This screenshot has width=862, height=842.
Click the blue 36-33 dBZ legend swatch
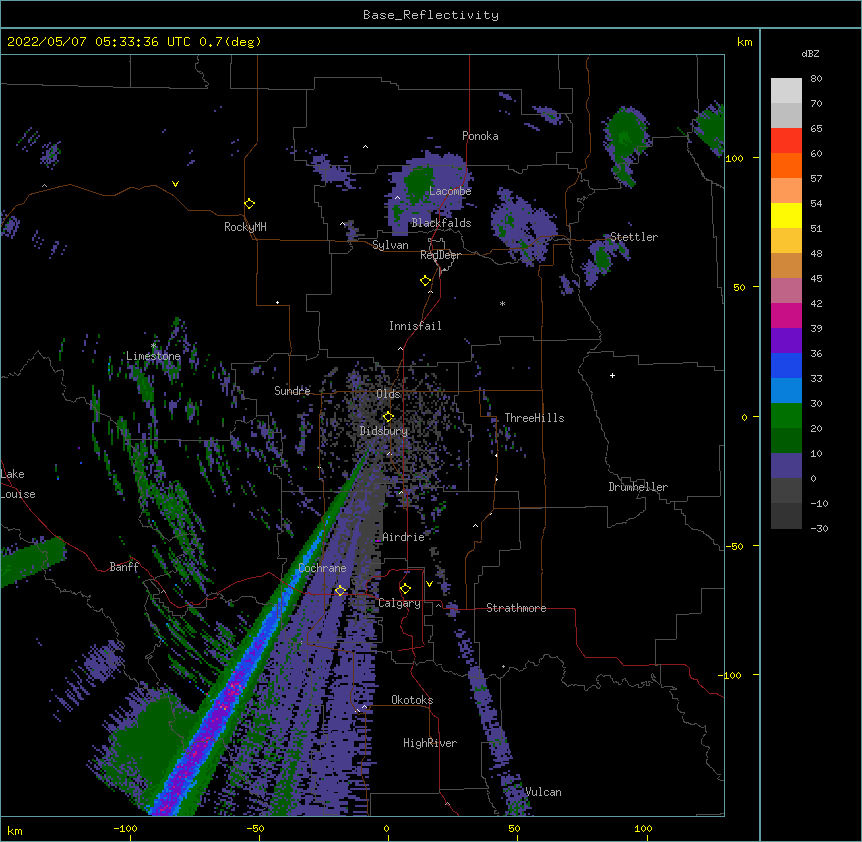(786, 366)
